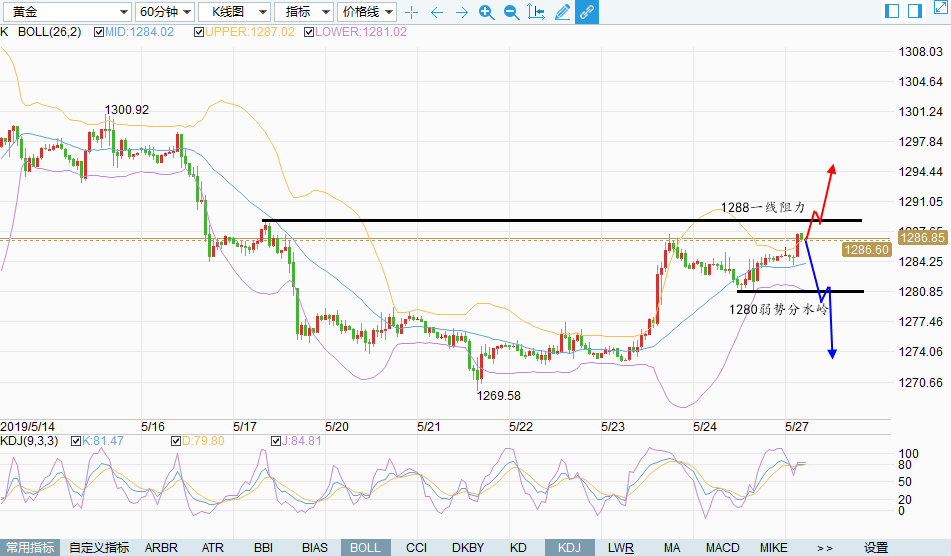The image size is (951, 556).
Task: Switch to left panel layout icon
Action: [893, 11]
